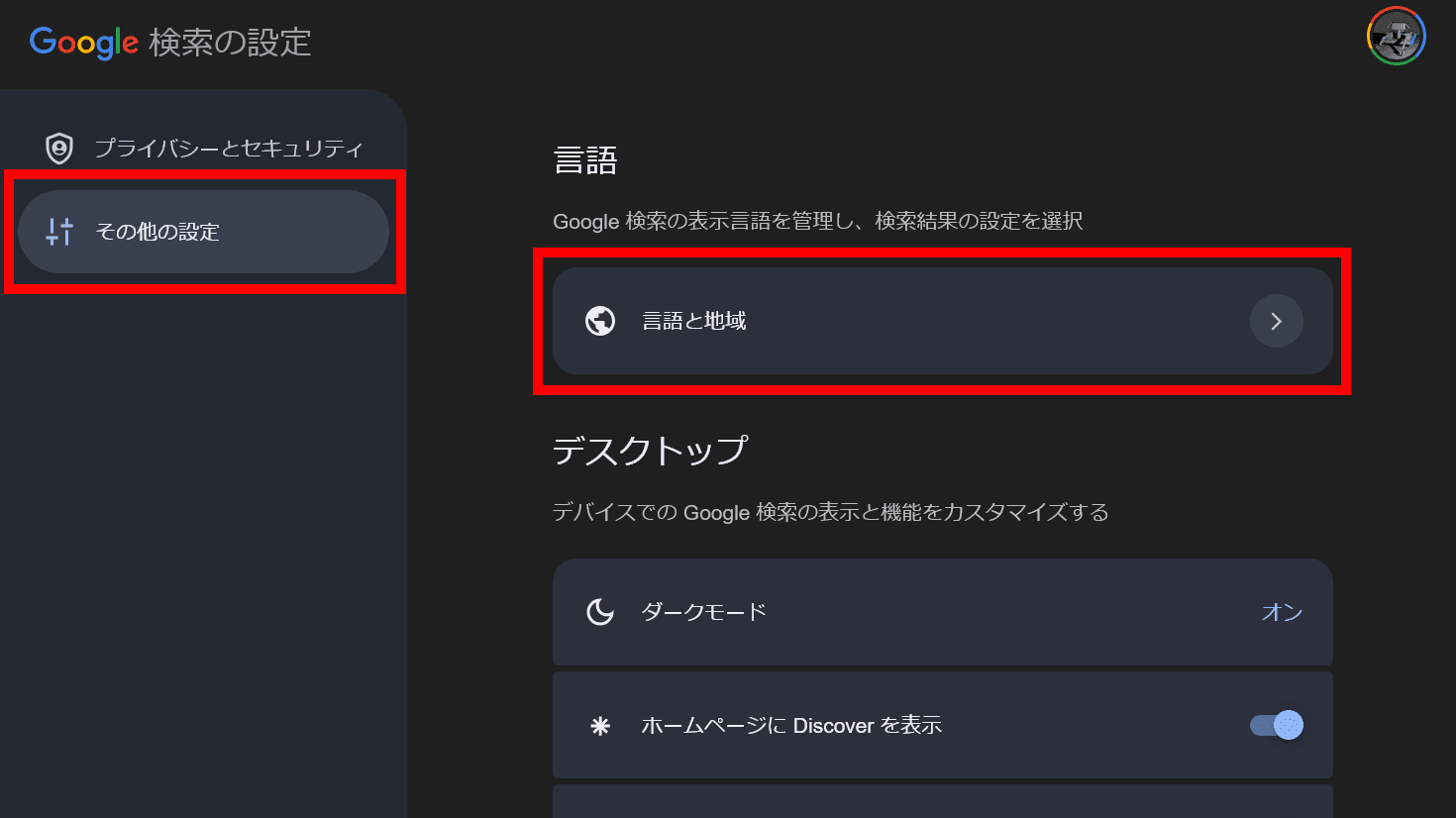Image resolution: width=1456 pixels, height=818 pixels.
Task: Open プライバシーとセキュリティ section
Action: point(203,149)
